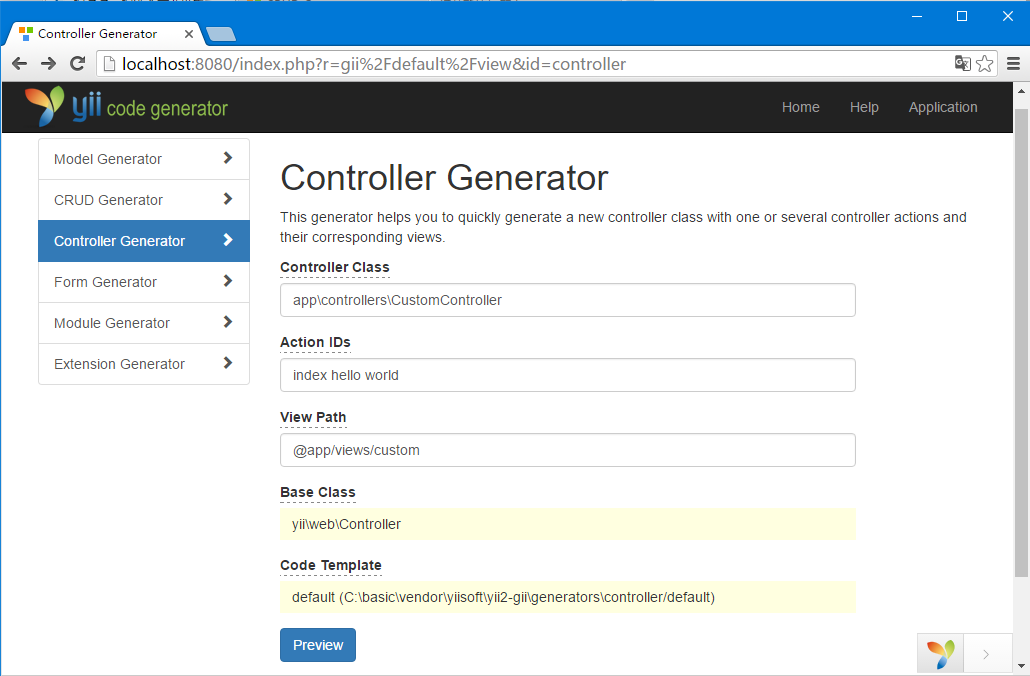Open the Chrome hamburger menu
1030x676 pixels.
[x=1014, y=64]
